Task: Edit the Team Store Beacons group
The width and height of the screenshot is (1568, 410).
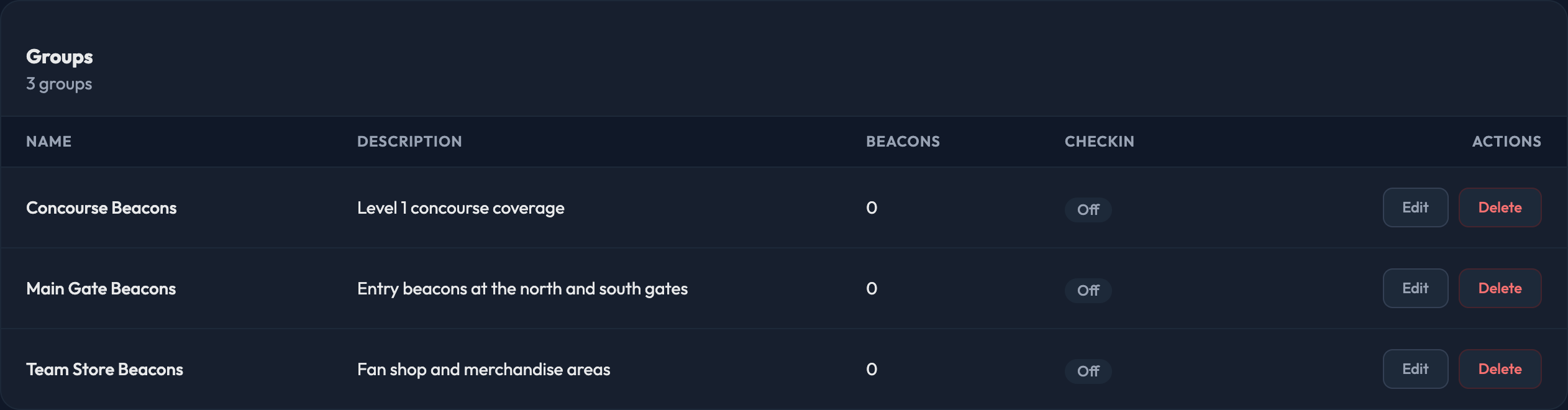Action: click(x=1415, y=369)
